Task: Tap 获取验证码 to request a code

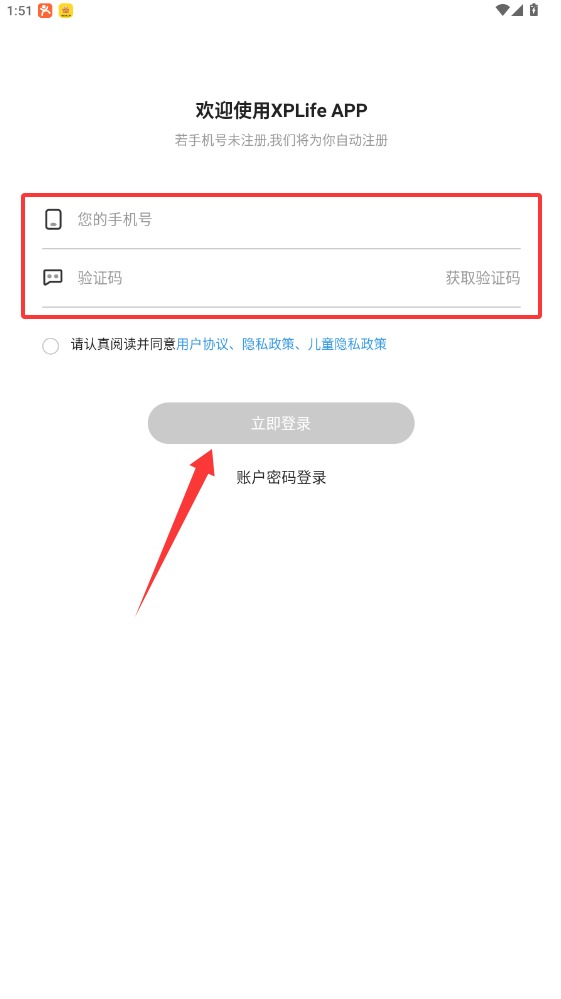Action: pyautogui.click(x=483, y=277)
